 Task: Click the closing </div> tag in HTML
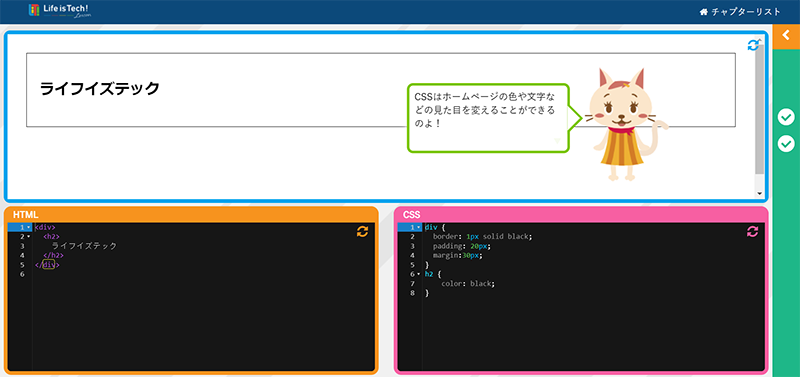(x=47, y=265)
